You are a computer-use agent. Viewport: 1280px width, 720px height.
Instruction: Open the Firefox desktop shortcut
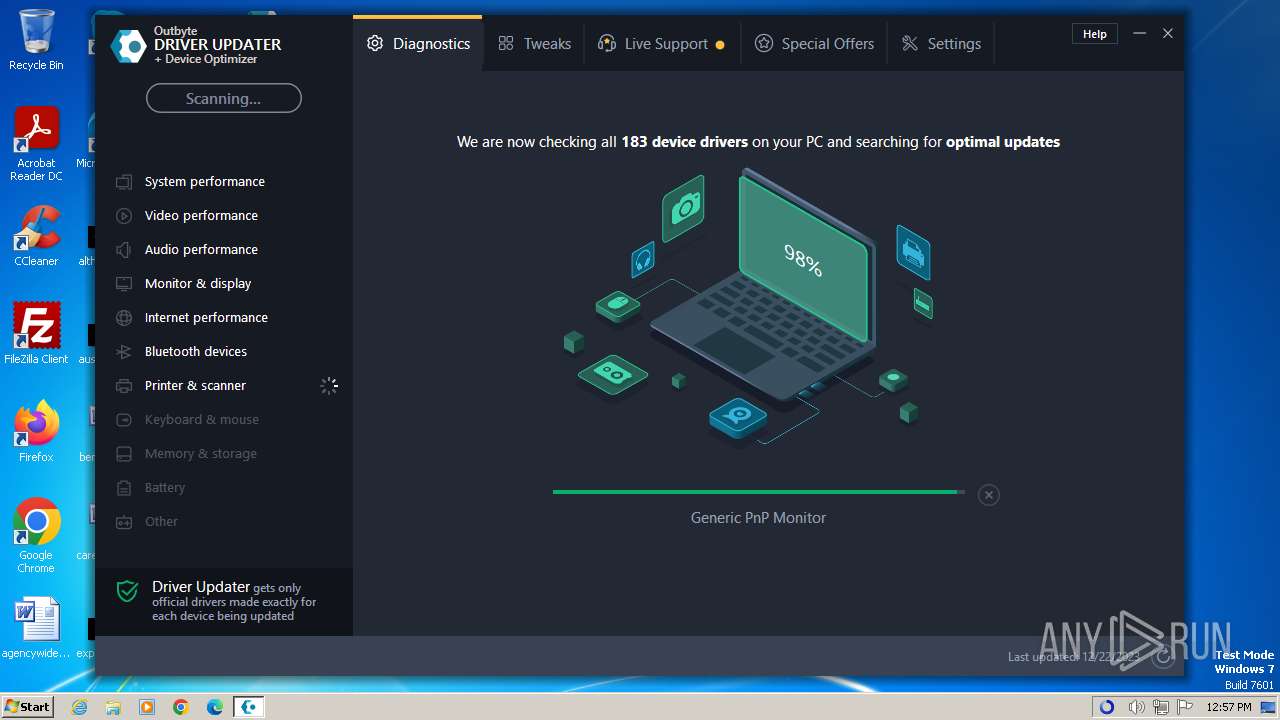(x=36, y=432)
